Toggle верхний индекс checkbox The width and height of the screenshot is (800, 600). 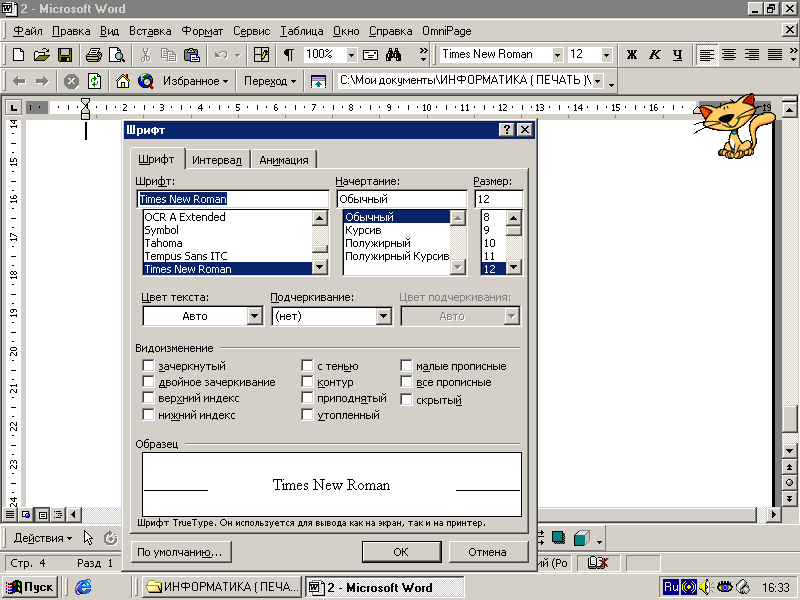click(x=148, y=398)
